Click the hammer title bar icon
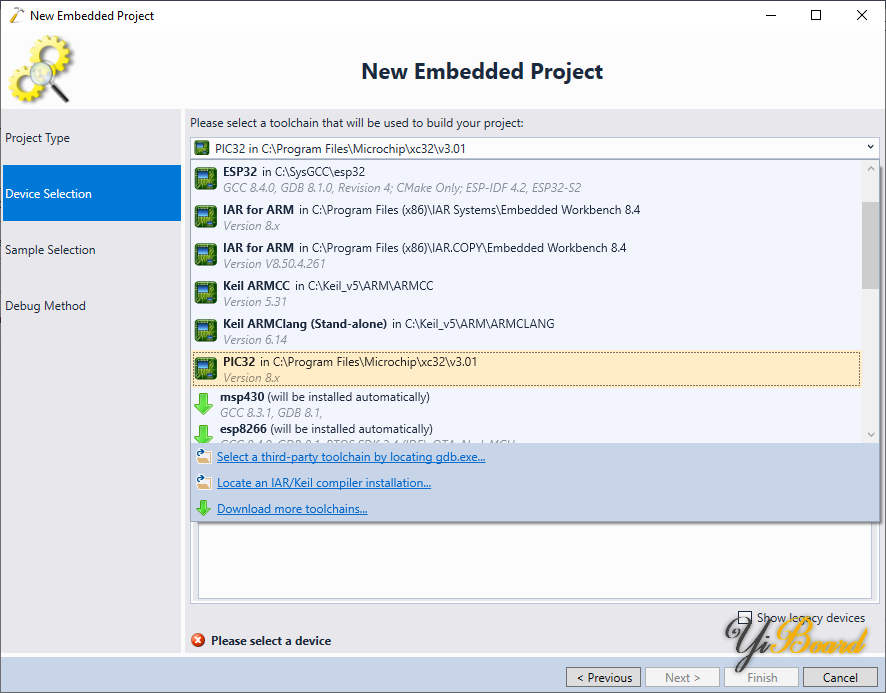886x693 pixels. pyautogui.click(x=17, y=15)
